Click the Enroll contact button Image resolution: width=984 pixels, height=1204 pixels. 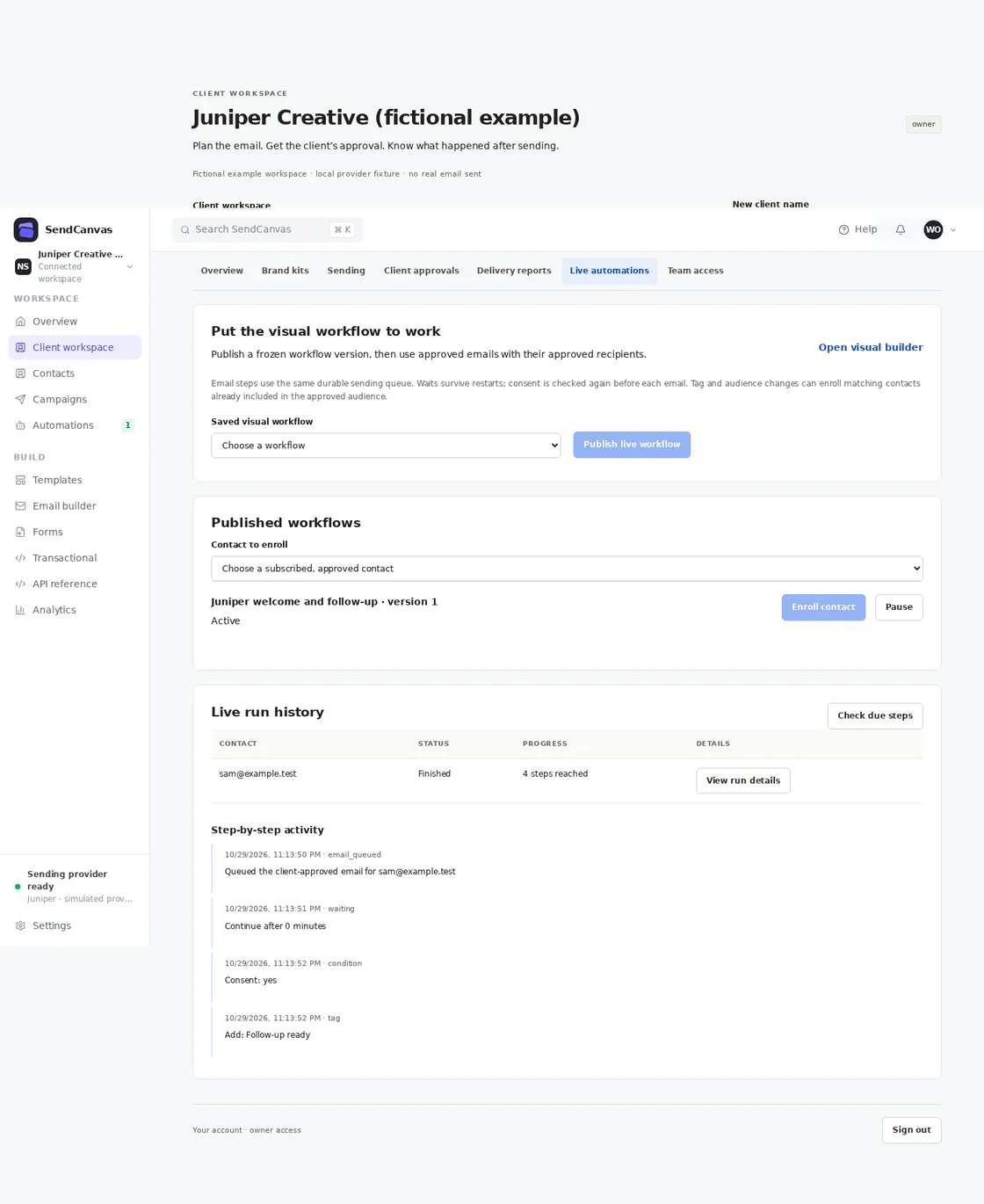pyautogui.click(x=823, y=607)
